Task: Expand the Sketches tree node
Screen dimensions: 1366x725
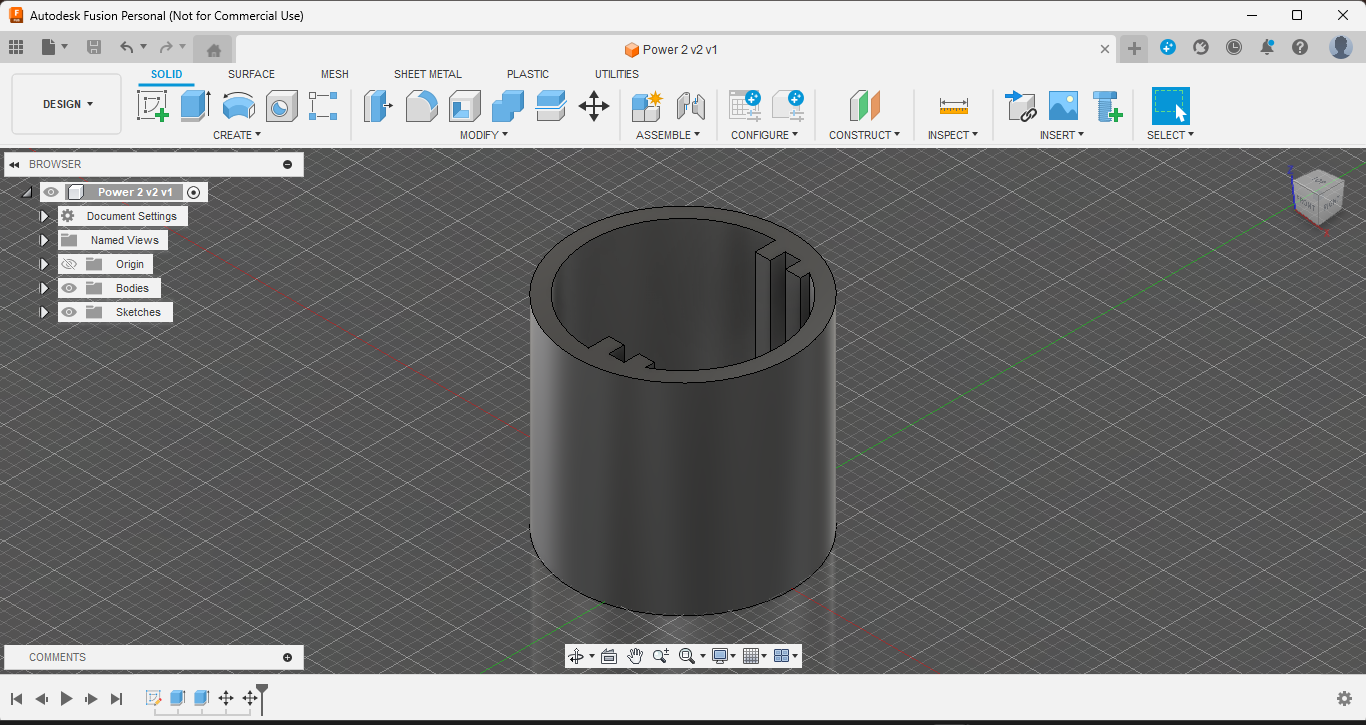Action: [x=44, y=312]
